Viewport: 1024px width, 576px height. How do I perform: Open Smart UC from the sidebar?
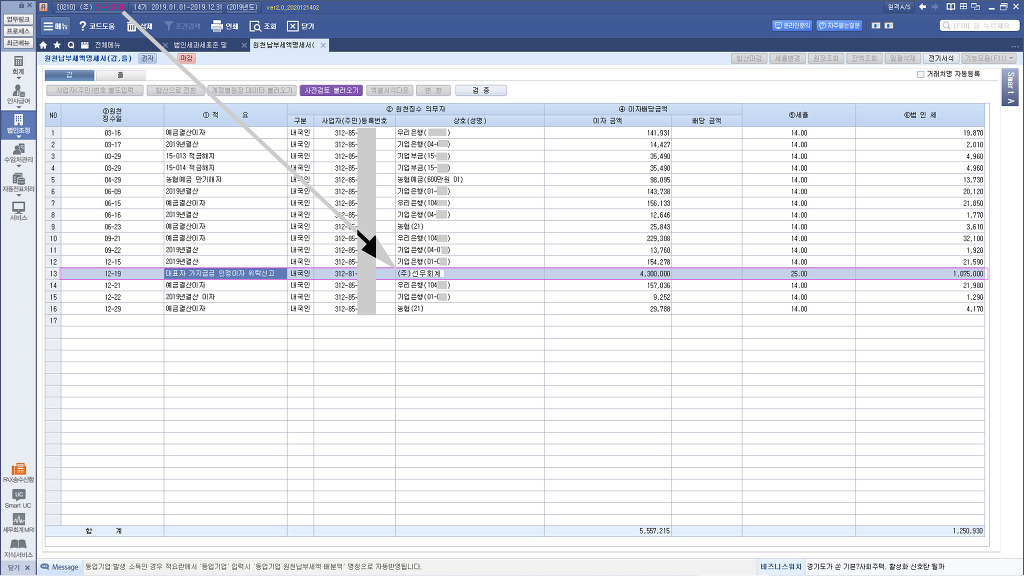coord(18,498)
